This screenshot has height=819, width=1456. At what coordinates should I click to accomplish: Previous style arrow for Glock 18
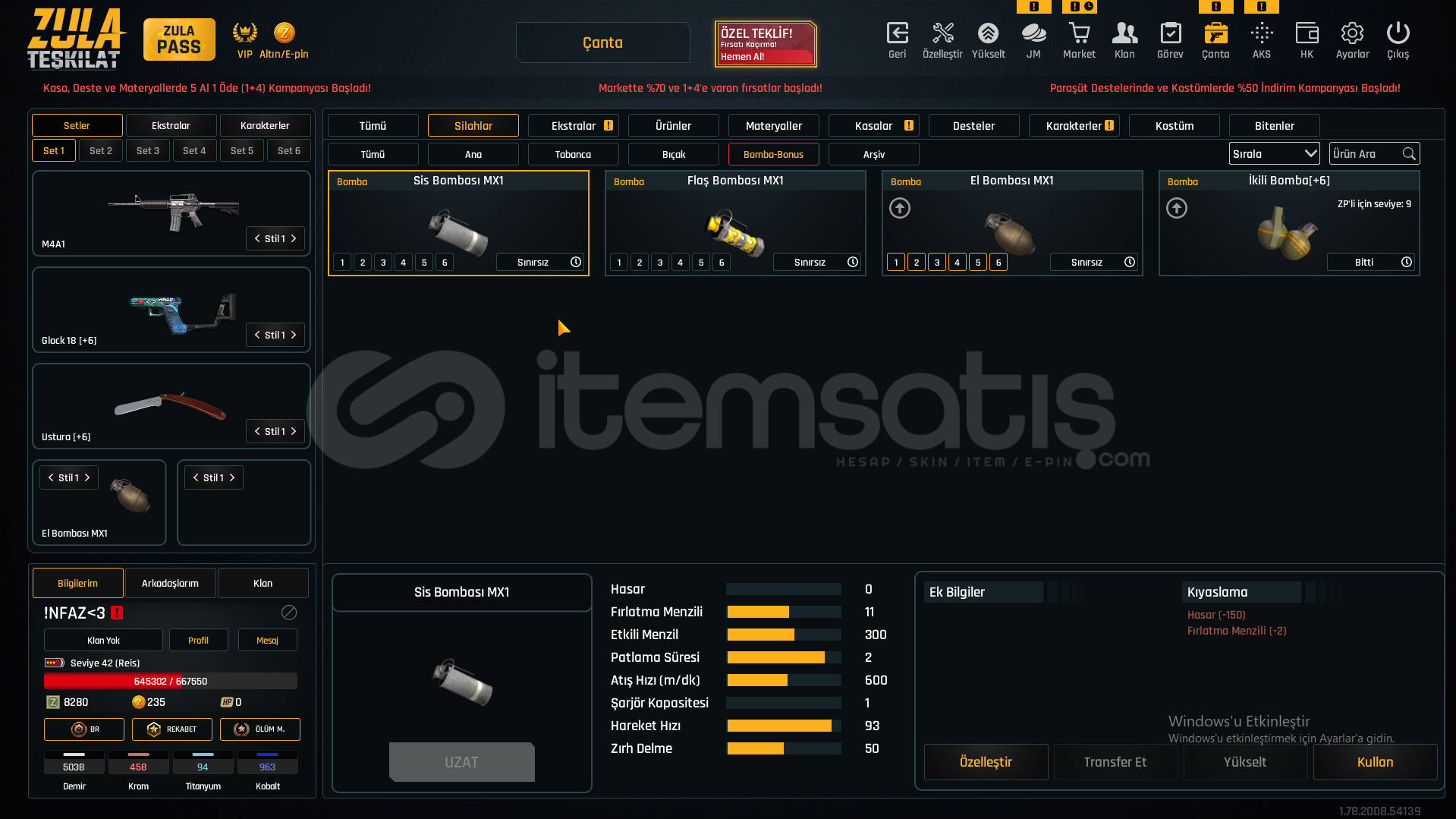pos(256,335)
